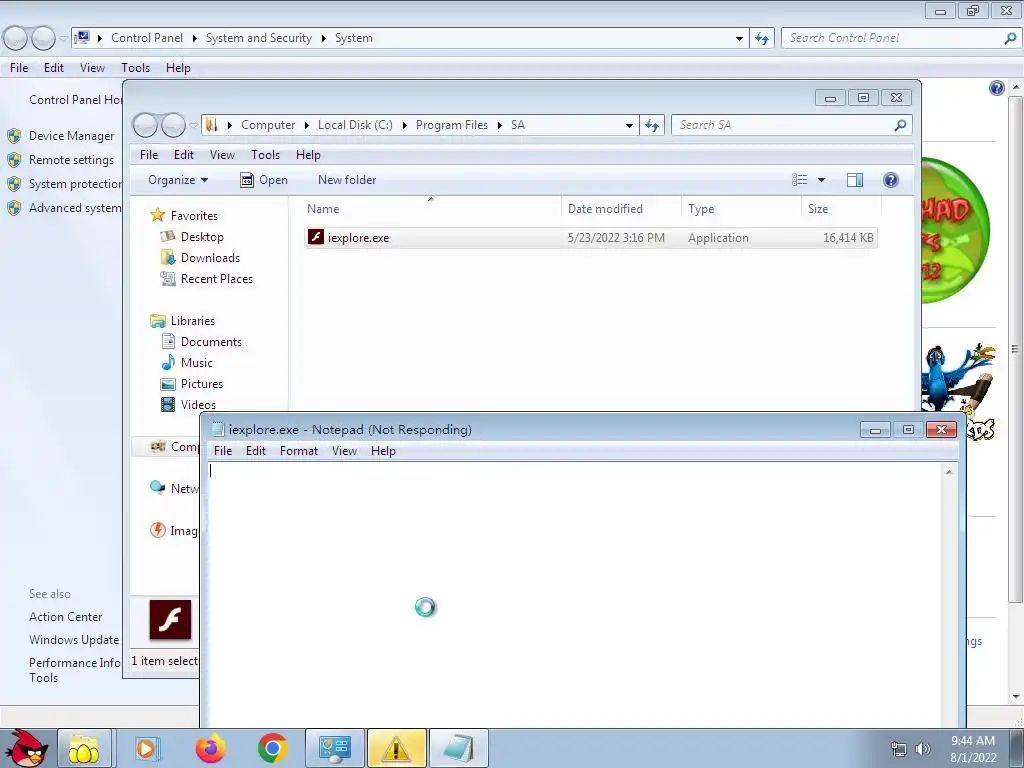Select Libraries in navigation pane
The height and width of the screenshot is (768, 1024).
[x=193, y=321]
